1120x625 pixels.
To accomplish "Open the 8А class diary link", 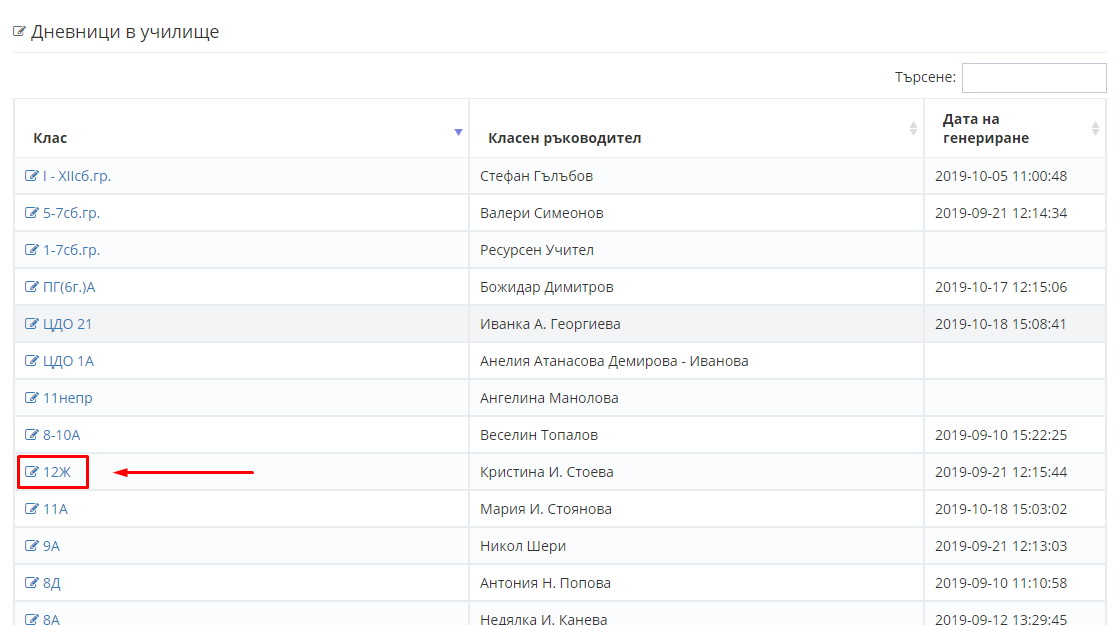I will pos(51,619).
